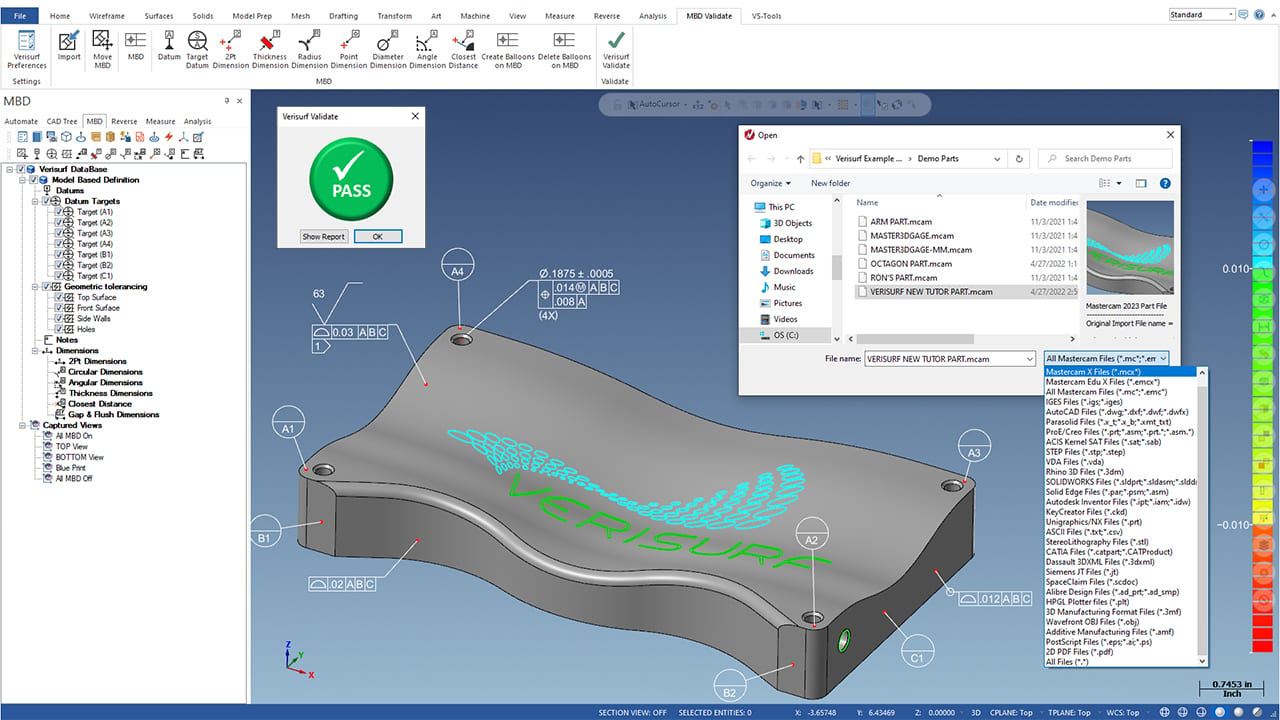The height and width of the screenshot is (720, 1280).
Task: Uncheck Target (B2) checkbox
Action: point(58,265)
